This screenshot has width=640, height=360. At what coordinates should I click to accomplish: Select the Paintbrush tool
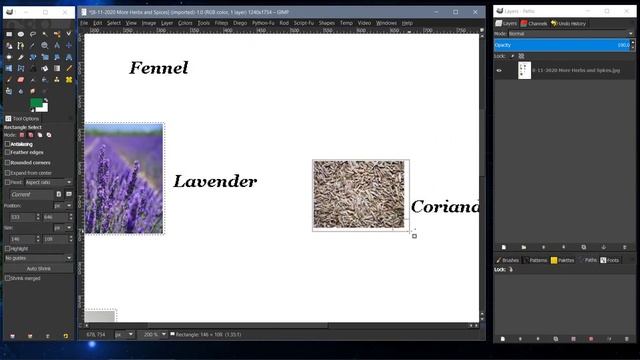click(9, 80)
